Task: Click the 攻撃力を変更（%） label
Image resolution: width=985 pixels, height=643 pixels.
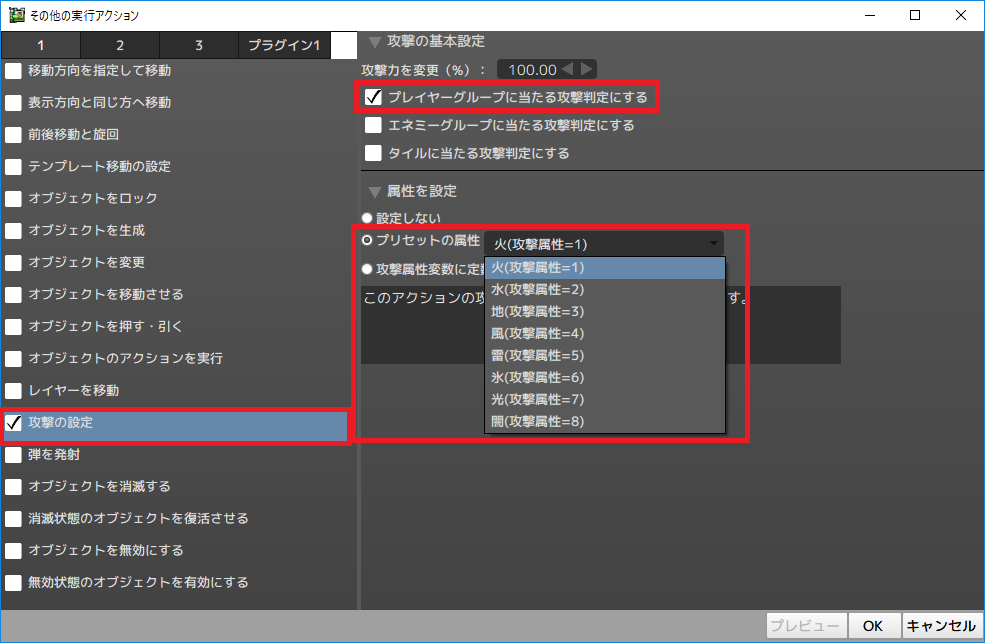Action: pos(423,70)
